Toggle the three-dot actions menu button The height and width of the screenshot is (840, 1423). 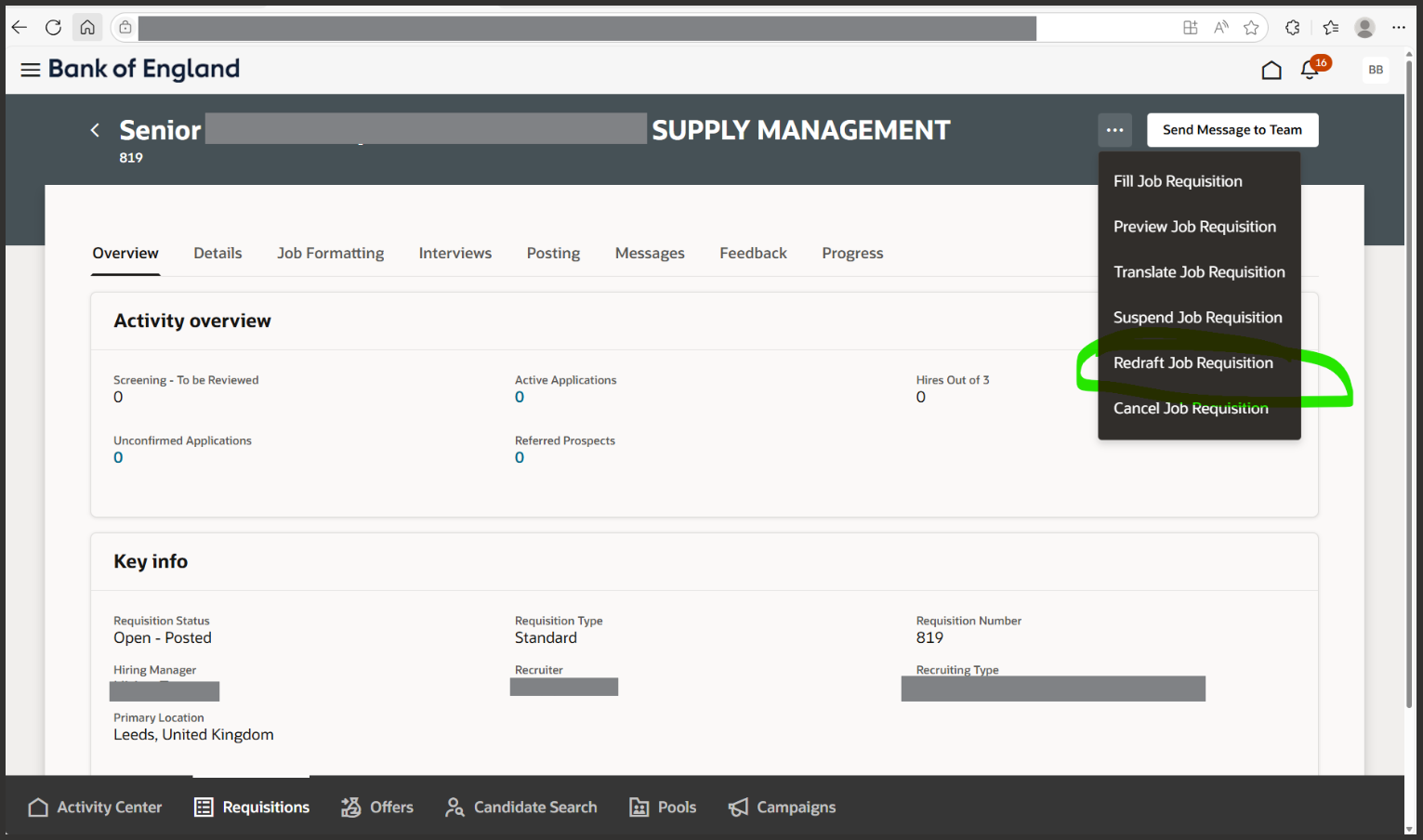click(1114, 130)
